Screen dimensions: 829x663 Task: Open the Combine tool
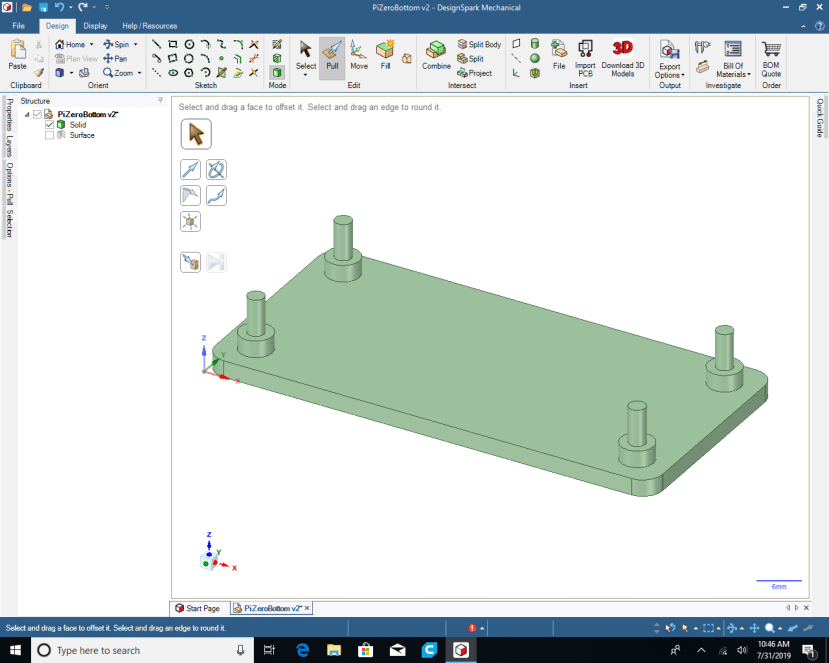tap(436, 56)
